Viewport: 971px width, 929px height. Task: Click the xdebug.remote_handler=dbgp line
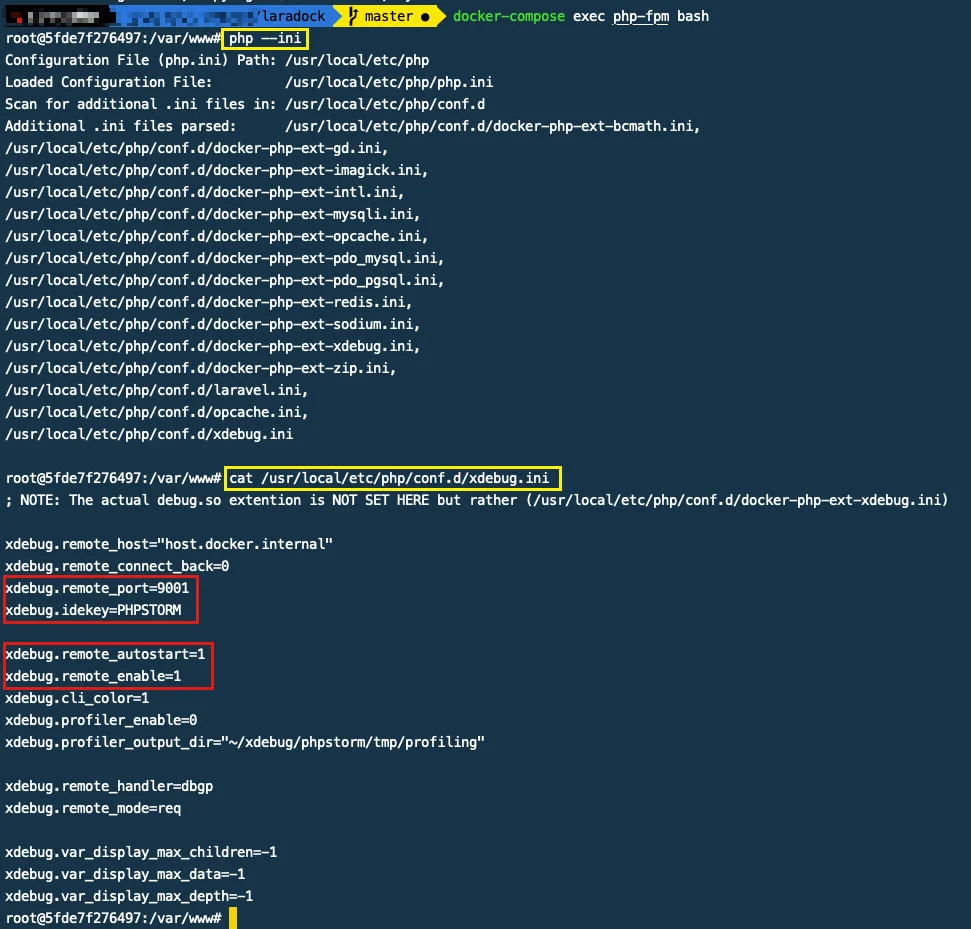[x=108, y=786]
